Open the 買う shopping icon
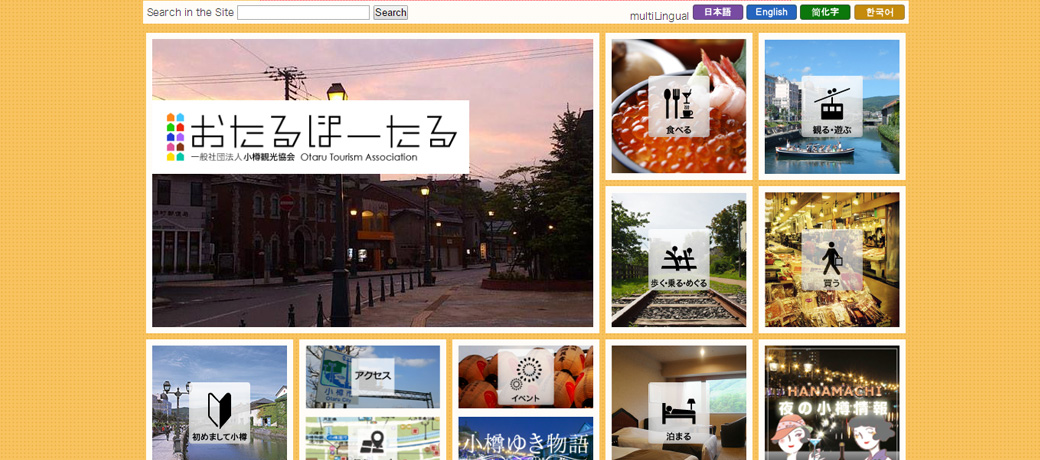This screenshot has width=1040, height=460. click(x=832, y=260)
